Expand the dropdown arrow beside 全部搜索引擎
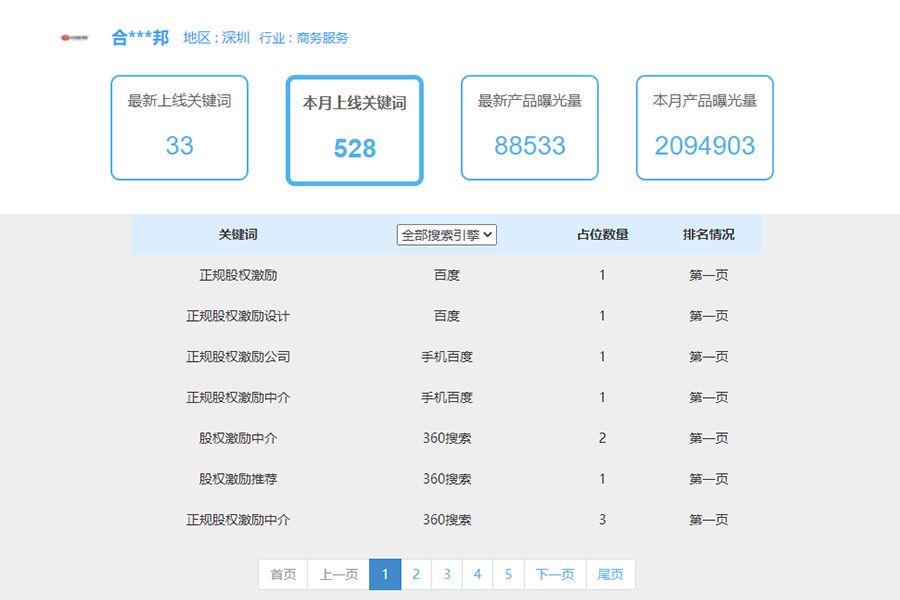Screen dimensions: 900x600 [488, 234]
